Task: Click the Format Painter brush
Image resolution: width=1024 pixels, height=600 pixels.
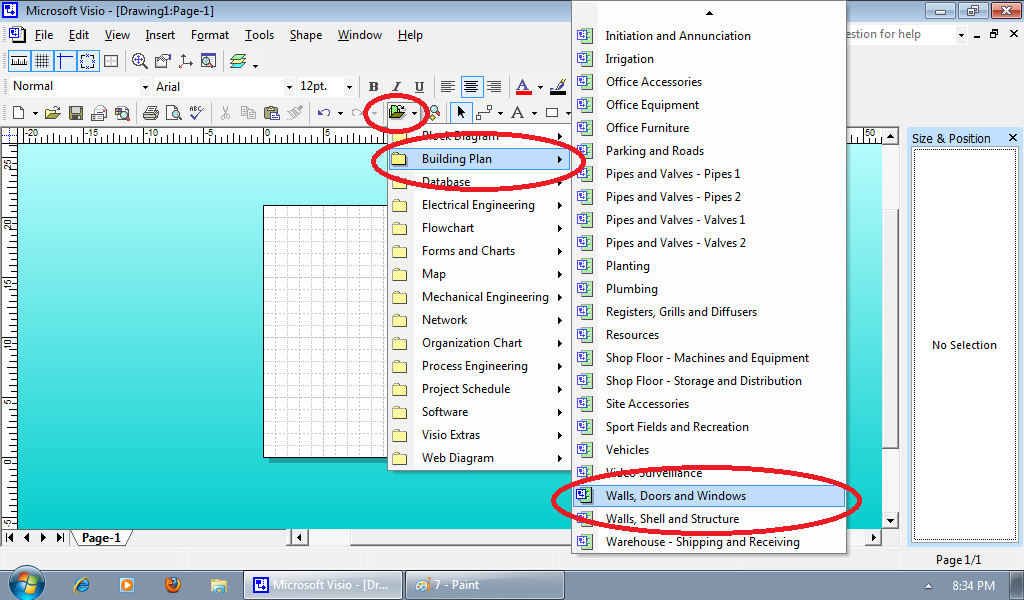Action: [295, 113]
